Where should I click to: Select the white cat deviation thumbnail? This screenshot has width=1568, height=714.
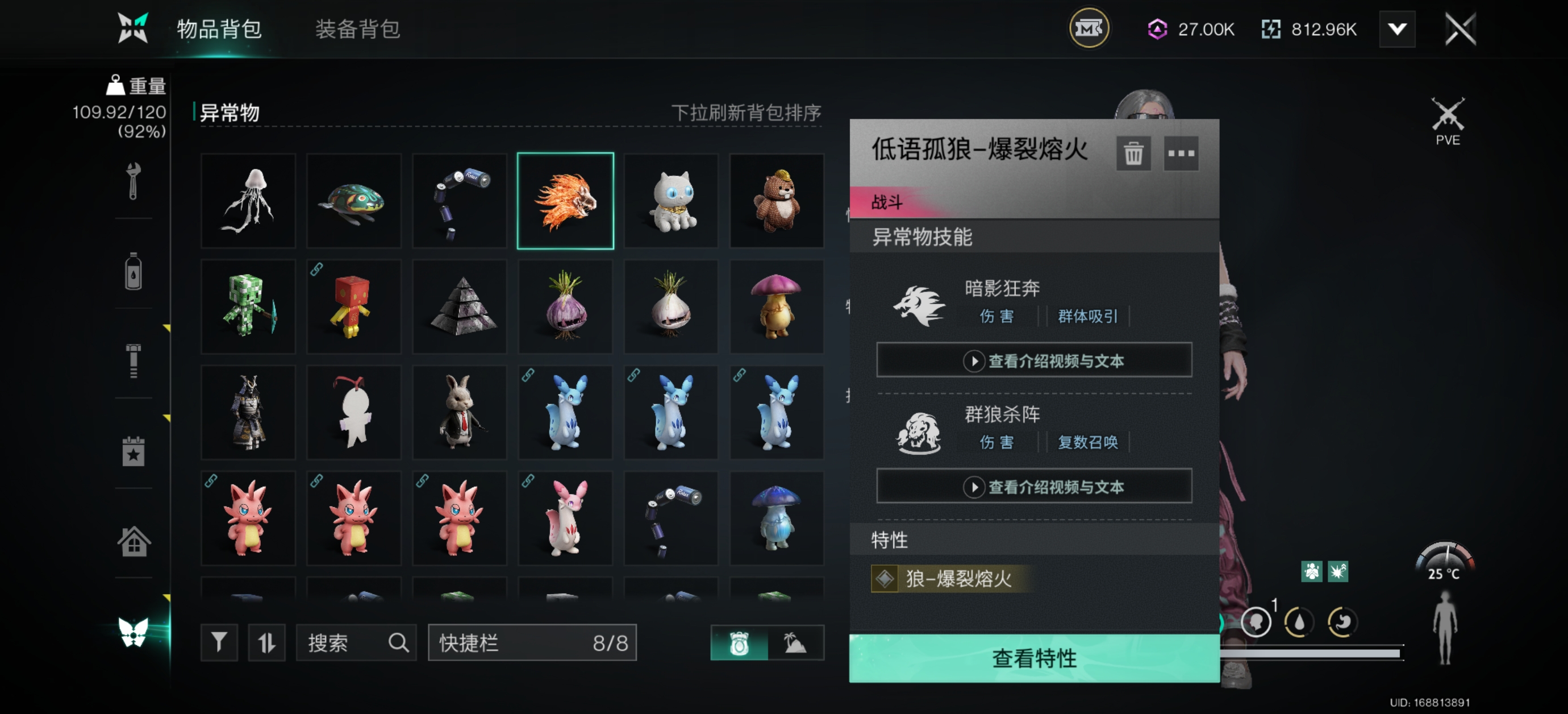671,201
